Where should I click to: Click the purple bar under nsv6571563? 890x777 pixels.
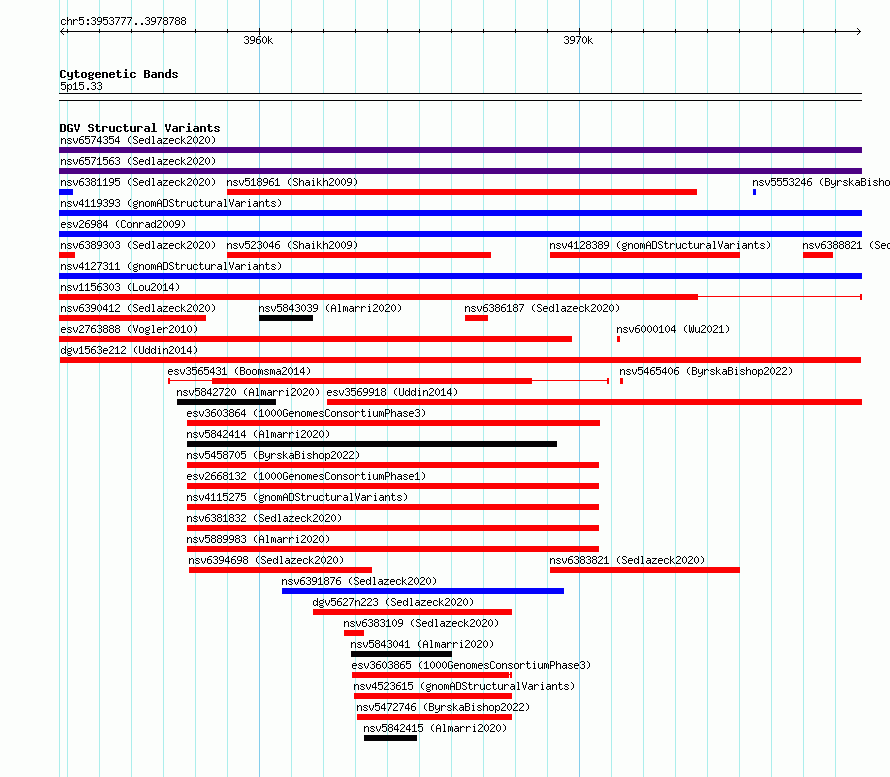coord(460,171)
